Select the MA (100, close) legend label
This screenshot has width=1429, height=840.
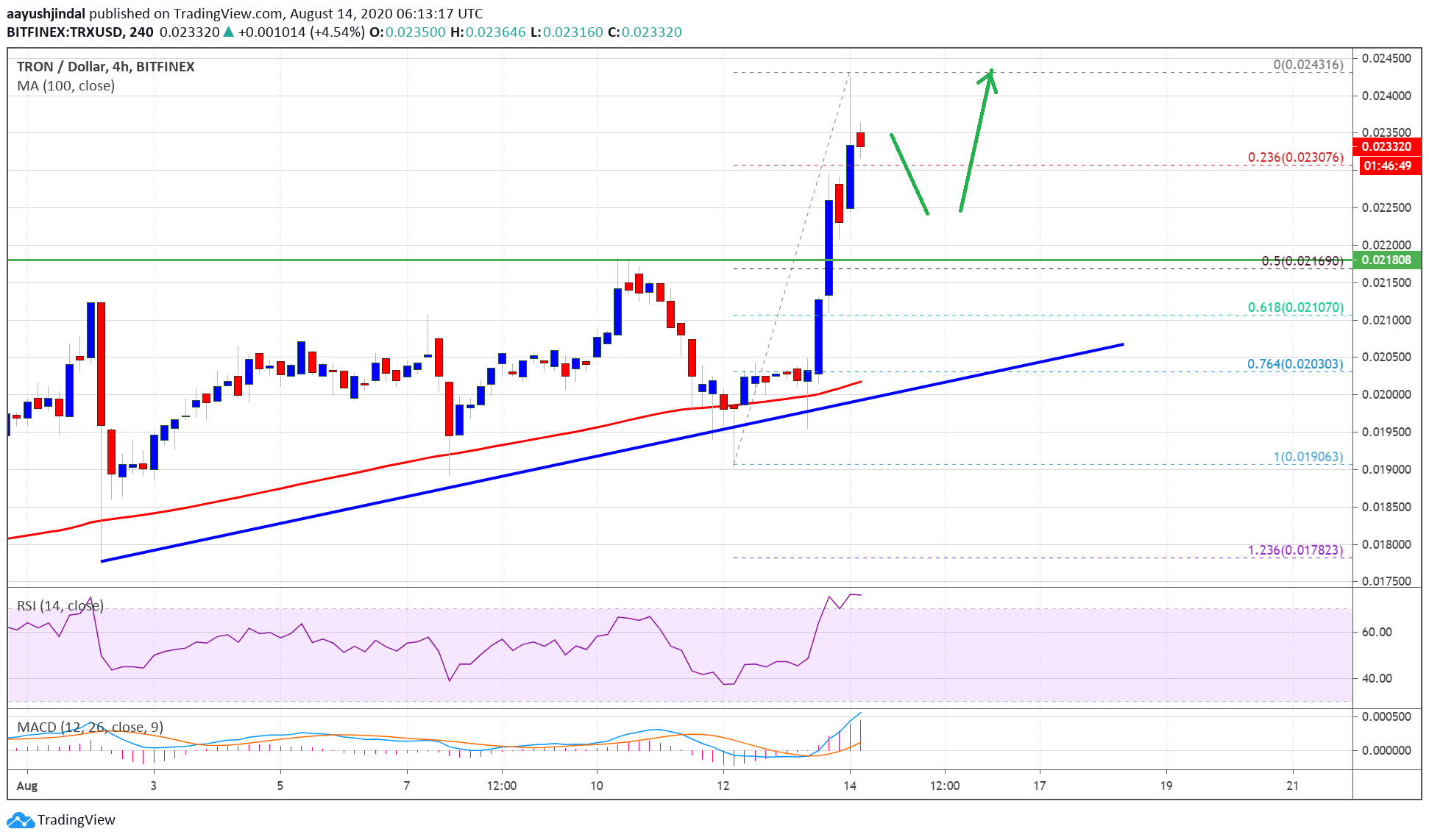(x=65, y=85)
